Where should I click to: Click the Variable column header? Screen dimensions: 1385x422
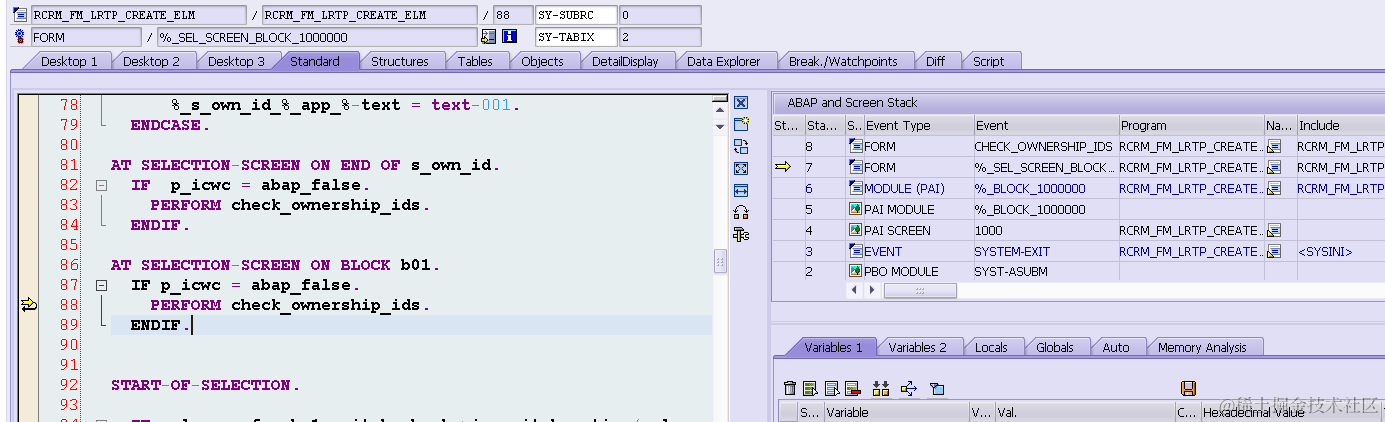pyautogui.click(x=896, y=412)
